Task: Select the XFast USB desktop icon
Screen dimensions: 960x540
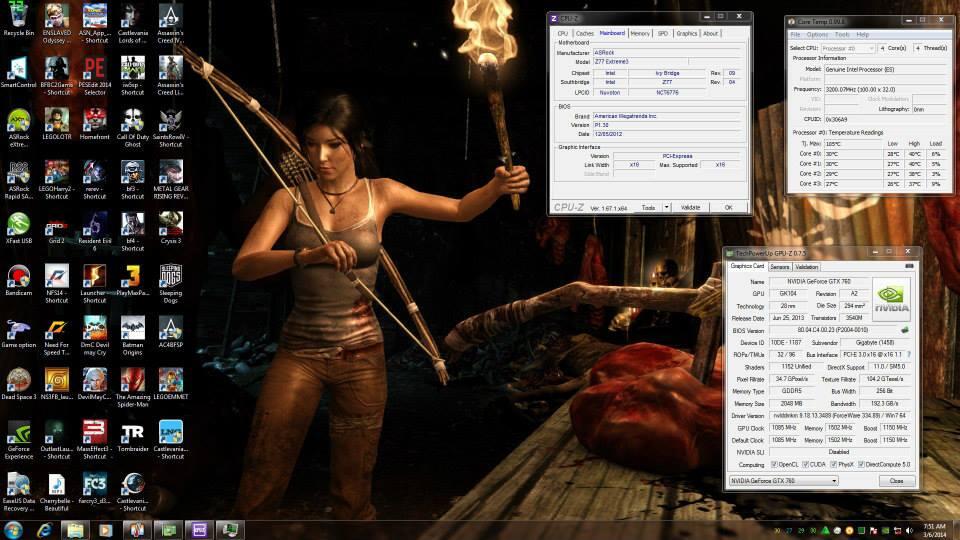Action: [x=18, y=228]
